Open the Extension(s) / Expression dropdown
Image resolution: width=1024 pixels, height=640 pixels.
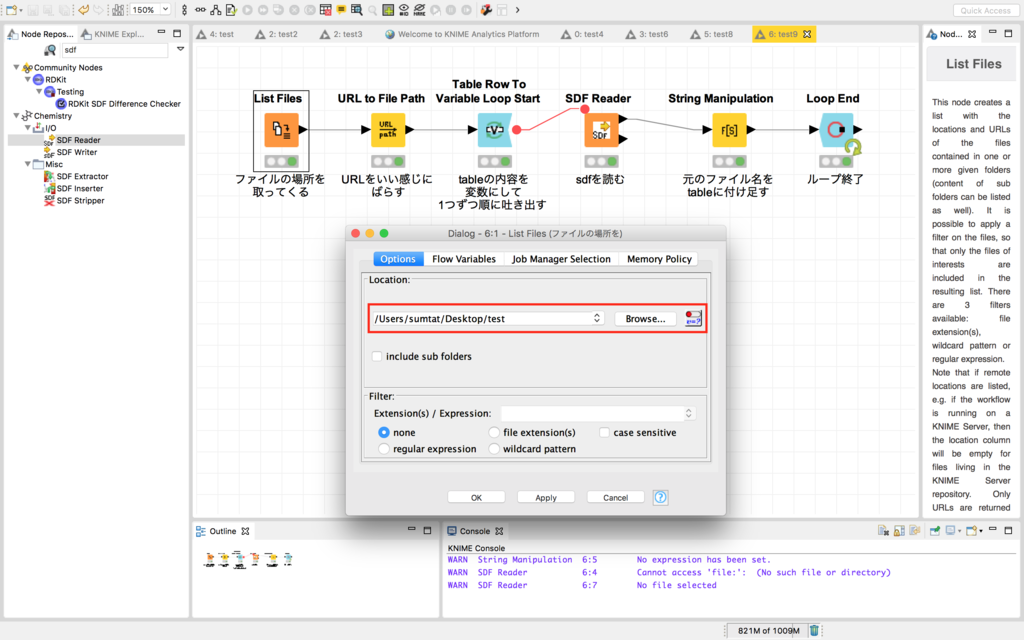[688, 413]
